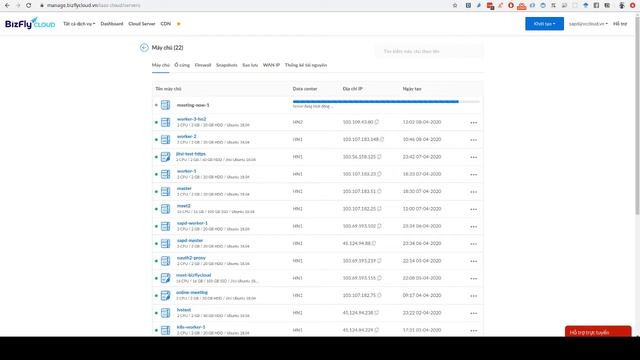This screenshot has height=360, width=640.
Task: Switch to the Firewall tab
Action: pos(203,65)
